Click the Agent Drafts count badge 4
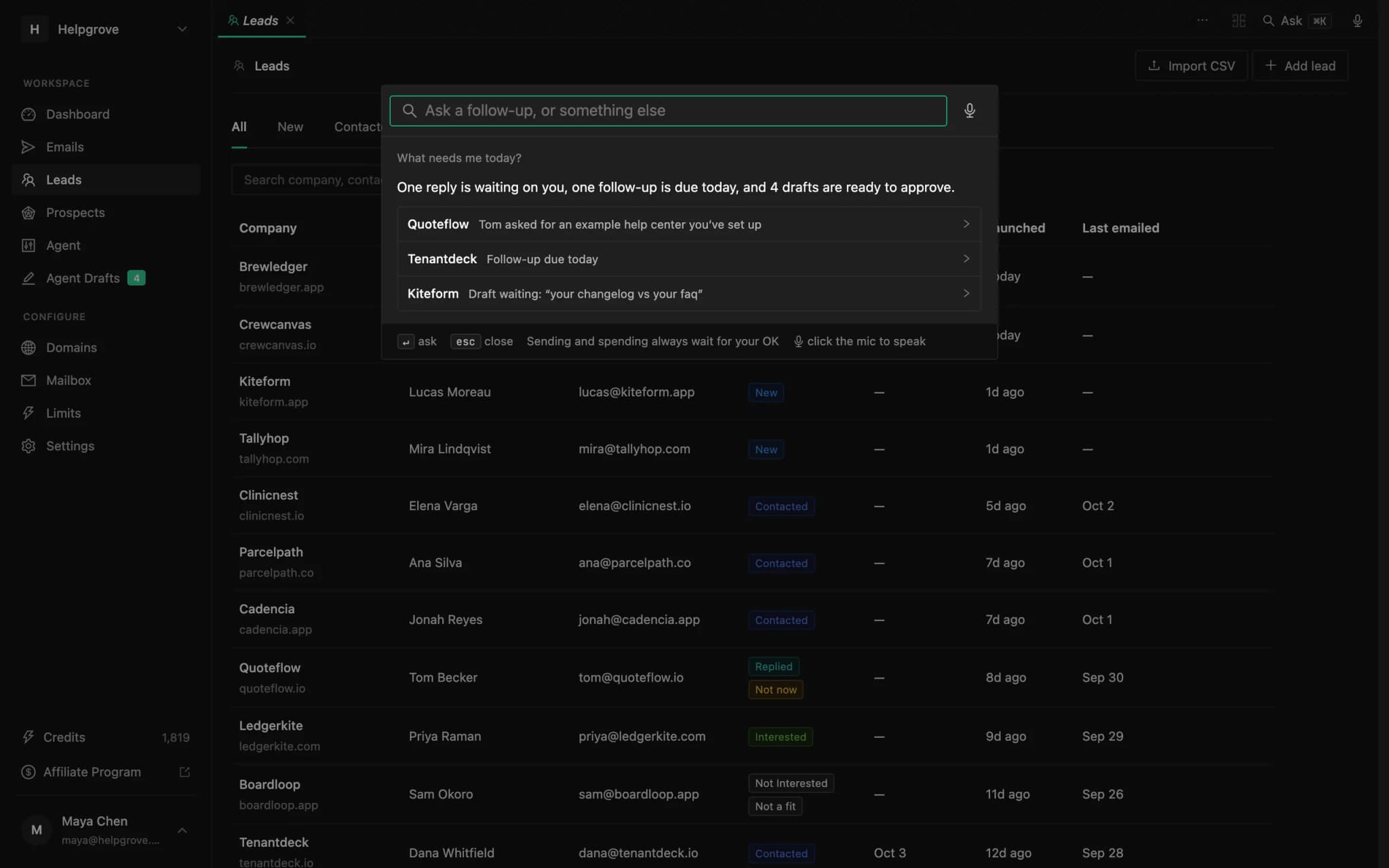This screenshot has height=868, width=1389. pyautogui.click(x=136, y=278)
